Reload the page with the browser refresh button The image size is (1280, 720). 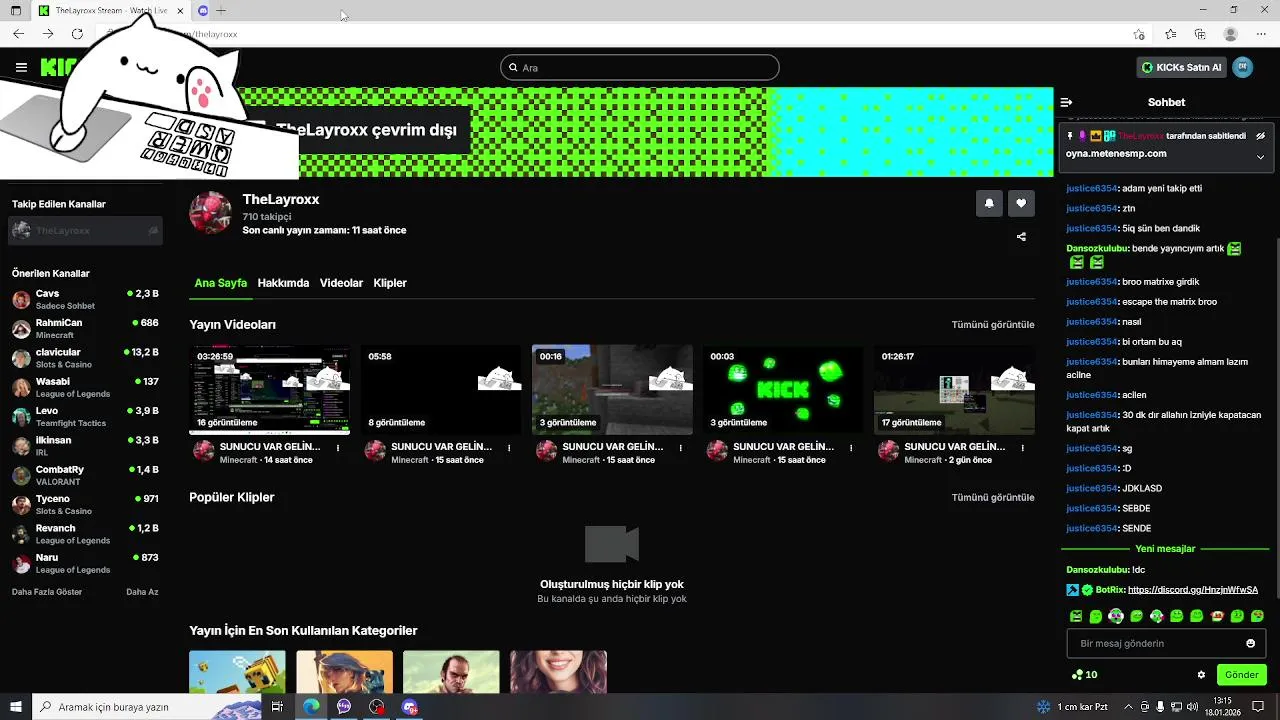pos(77,34)
